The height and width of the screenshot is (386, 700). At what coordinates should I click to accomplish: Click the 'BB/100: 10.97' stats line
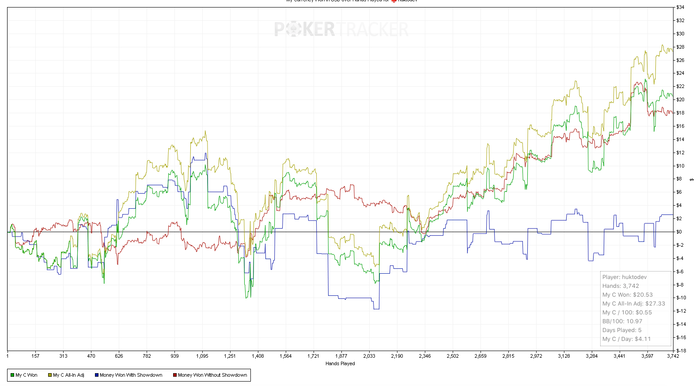[622, 321]
